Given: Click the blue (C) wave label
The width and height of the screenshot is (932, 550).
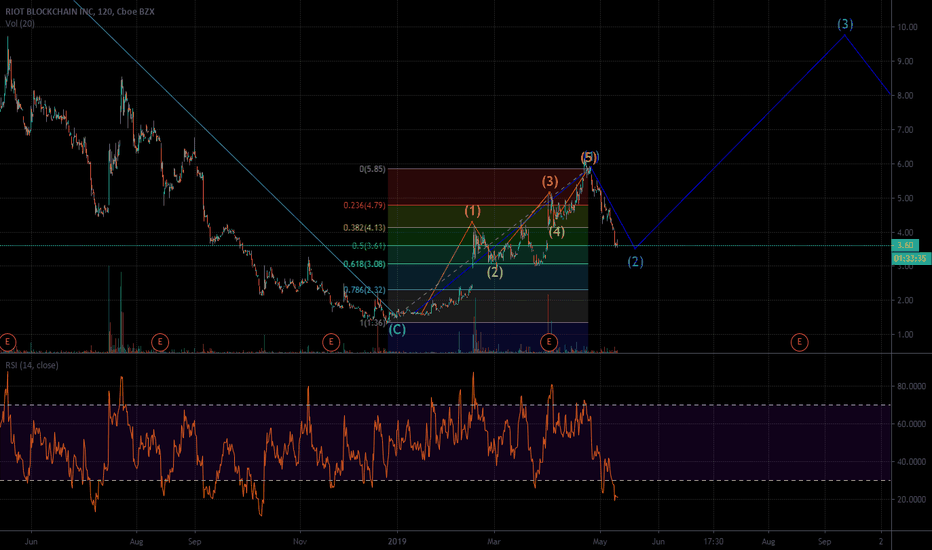Looking at the screenshot, I should pos(397,329).
